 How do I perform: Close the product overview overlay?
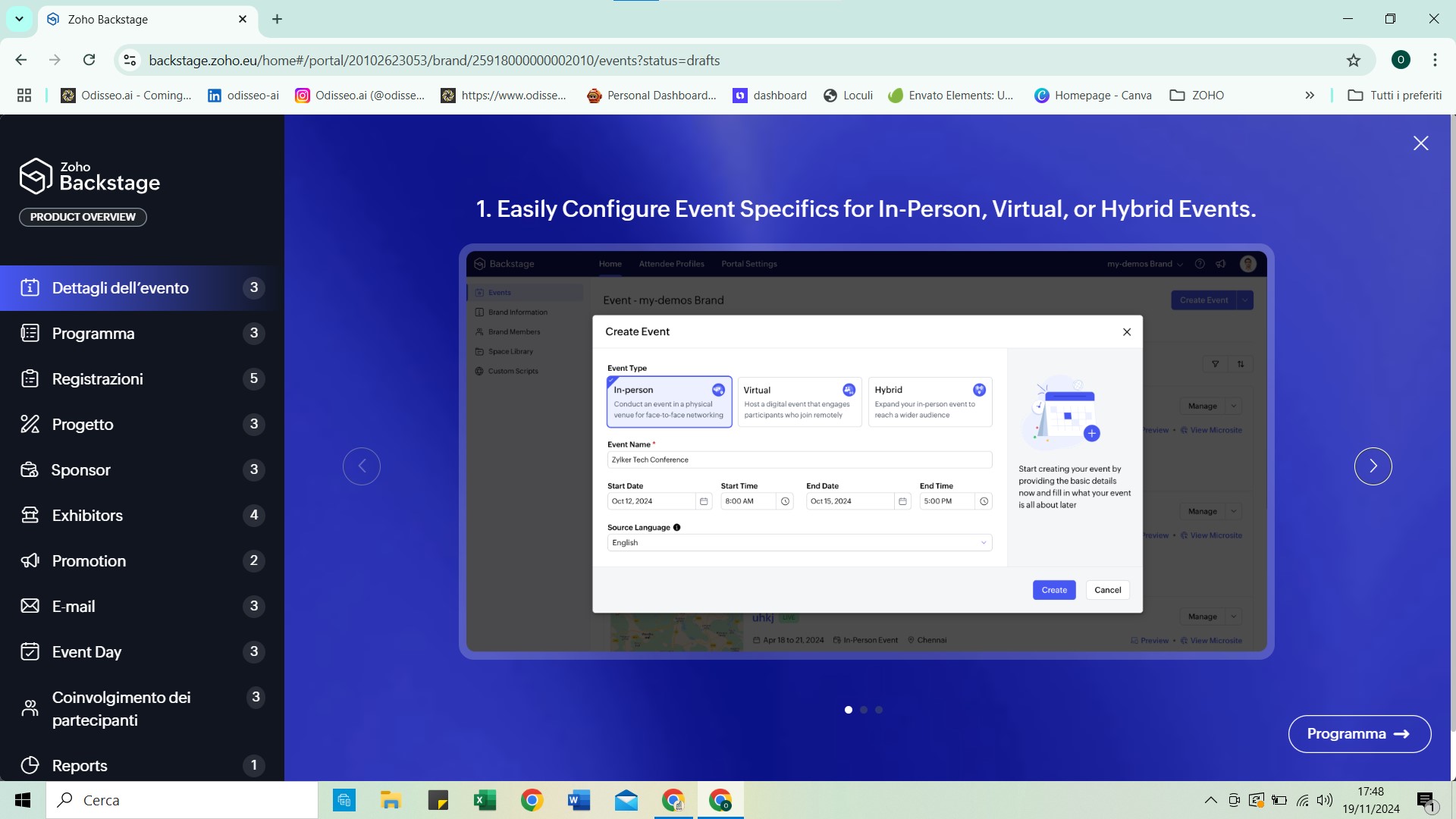click(x=1420, y=143)
